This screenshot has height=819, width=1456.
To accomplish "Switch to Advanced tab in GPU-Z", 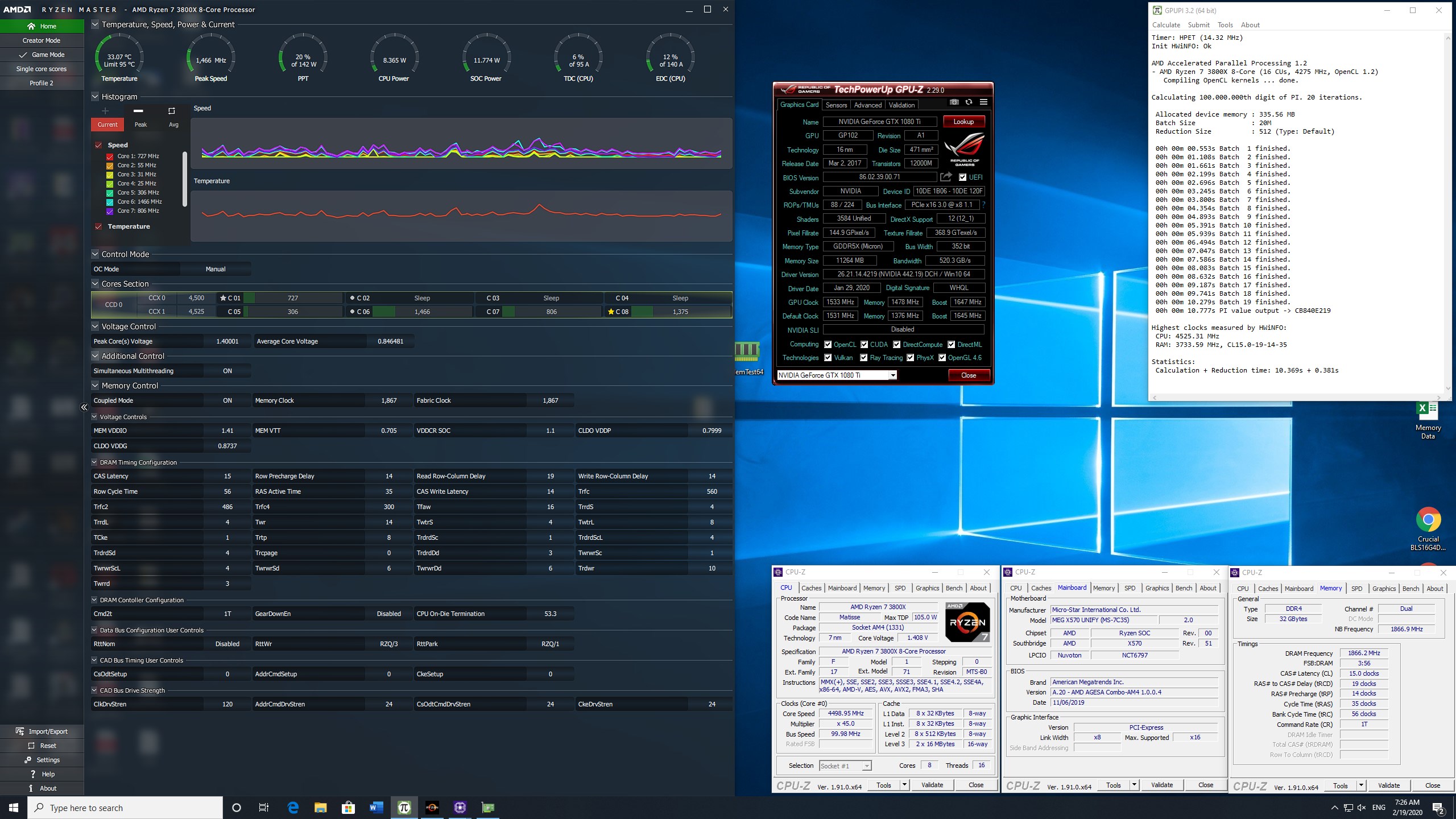I will 868,105.
